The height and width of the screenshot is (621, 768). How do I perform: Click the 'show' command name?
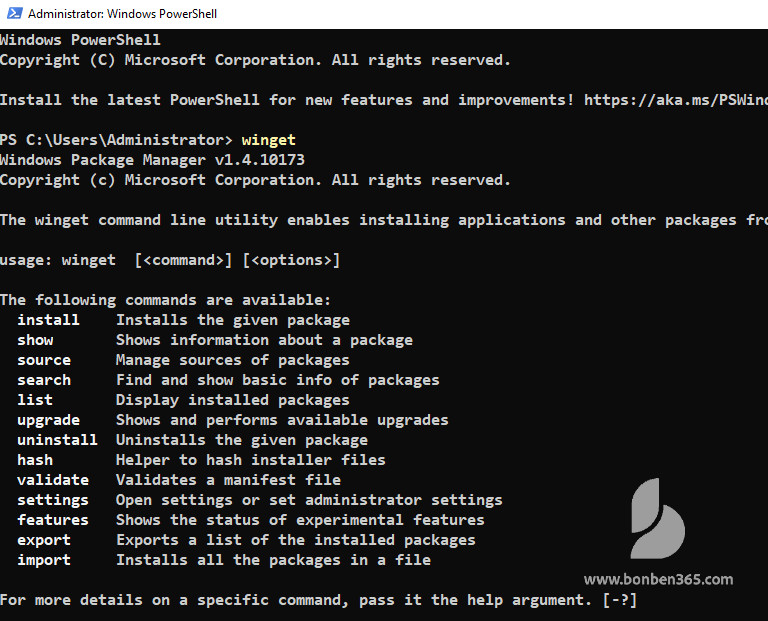35,340
